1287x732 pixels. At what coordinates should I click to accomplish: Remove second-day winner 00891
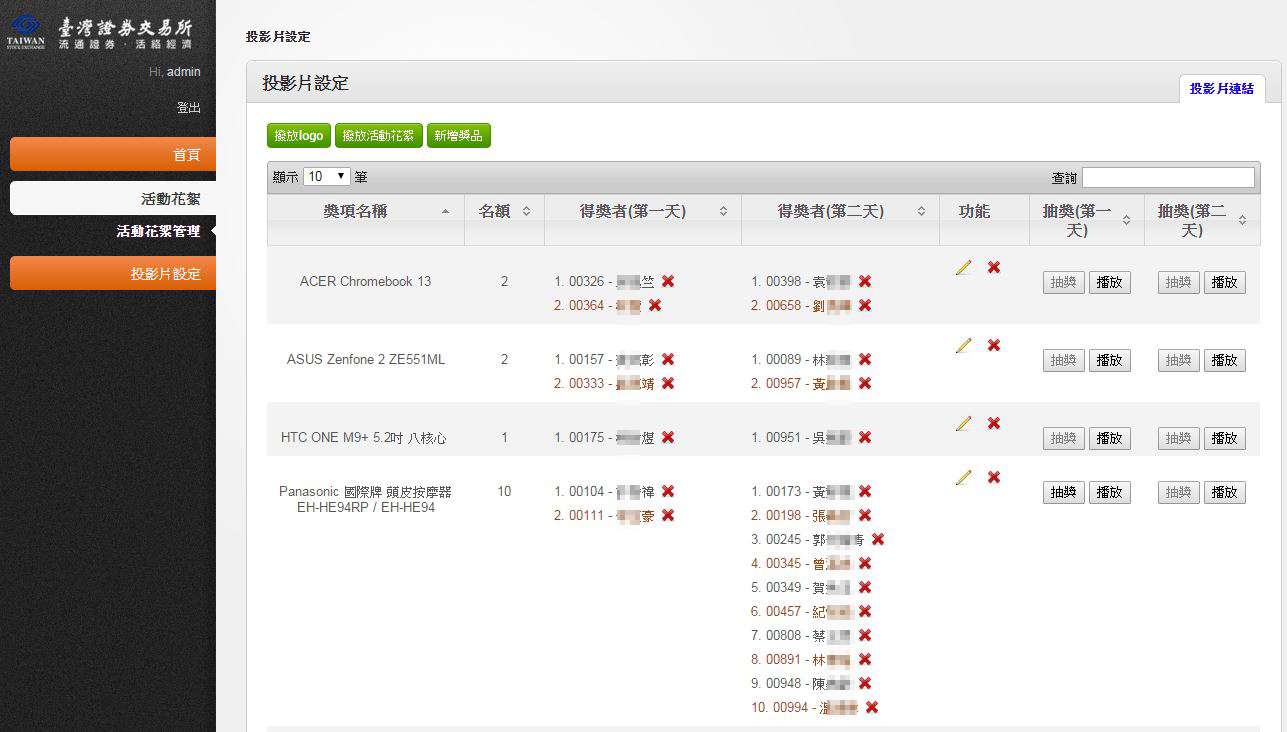865,659
